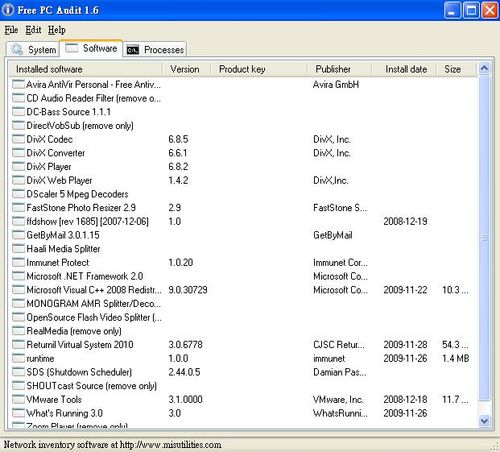Click the 1.4 MB size of runtime

[x=456, y=358]
